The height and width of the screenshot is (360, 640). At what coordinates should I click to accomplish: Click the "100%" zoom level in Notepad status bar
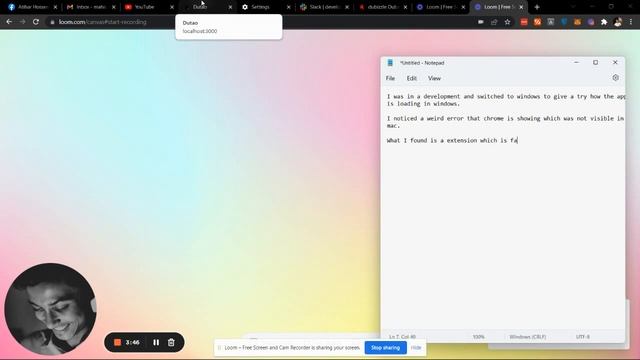pyautogui.click(x=478, y=337)
